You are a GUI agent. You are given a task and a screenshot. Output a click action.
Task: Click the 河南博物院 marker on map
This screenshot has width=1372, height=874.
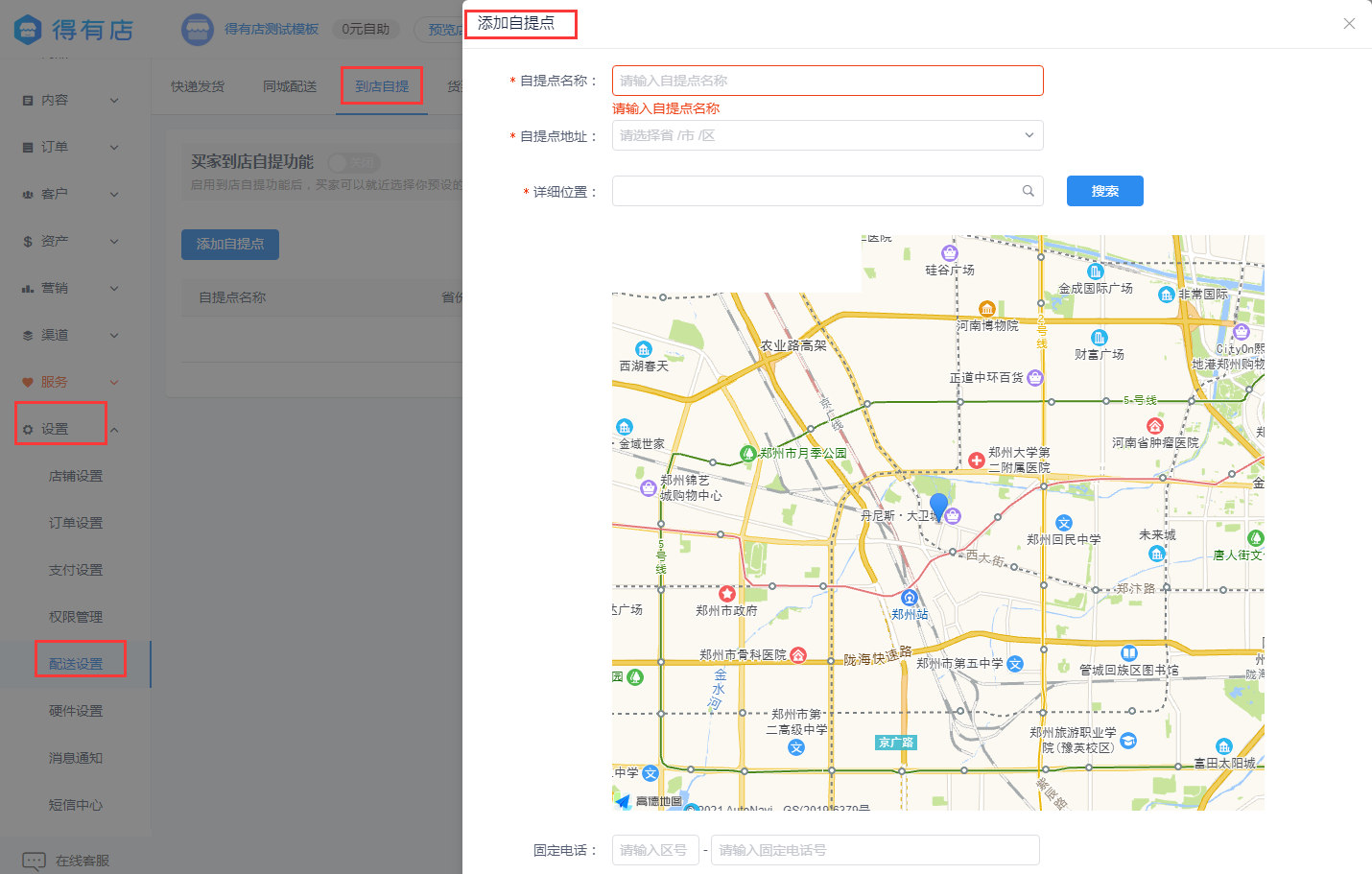[987, 309]
